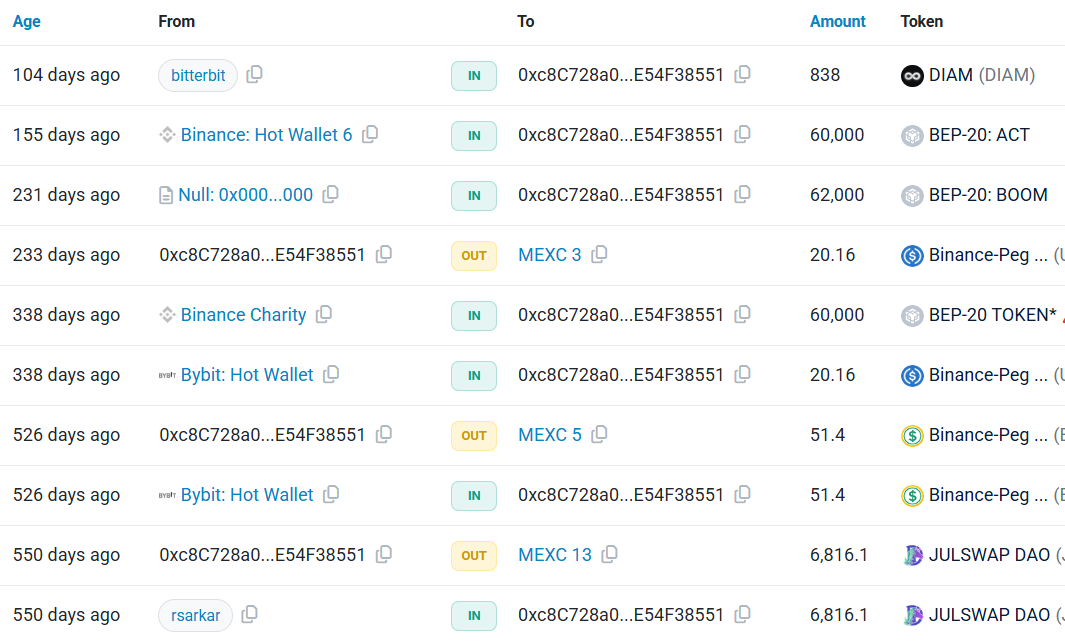Open the MEXC 5 address link

[x=549, y=435]
